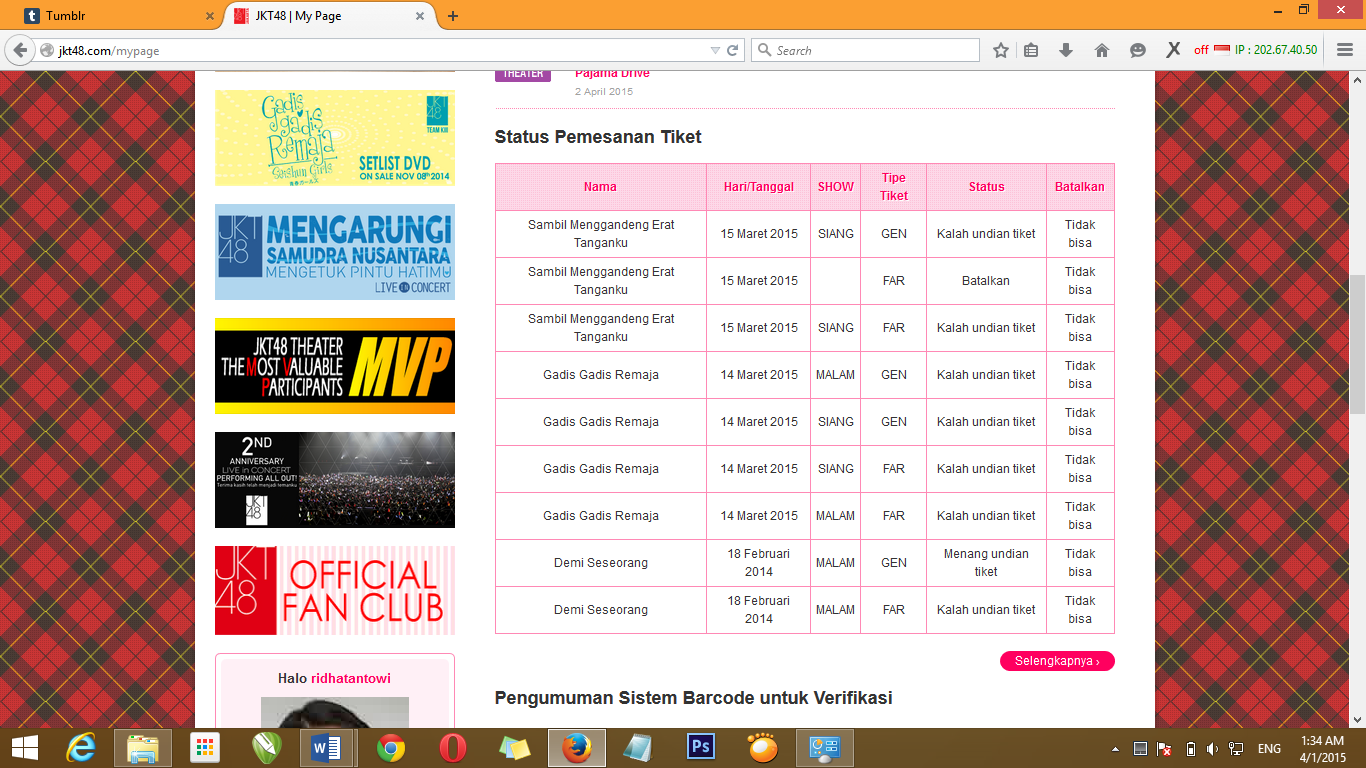Open the Firefox downloads arrow
Image resolution: width=1366 pixels, height=768 pixels.
pyautogui.click(x=1066, y=50)
